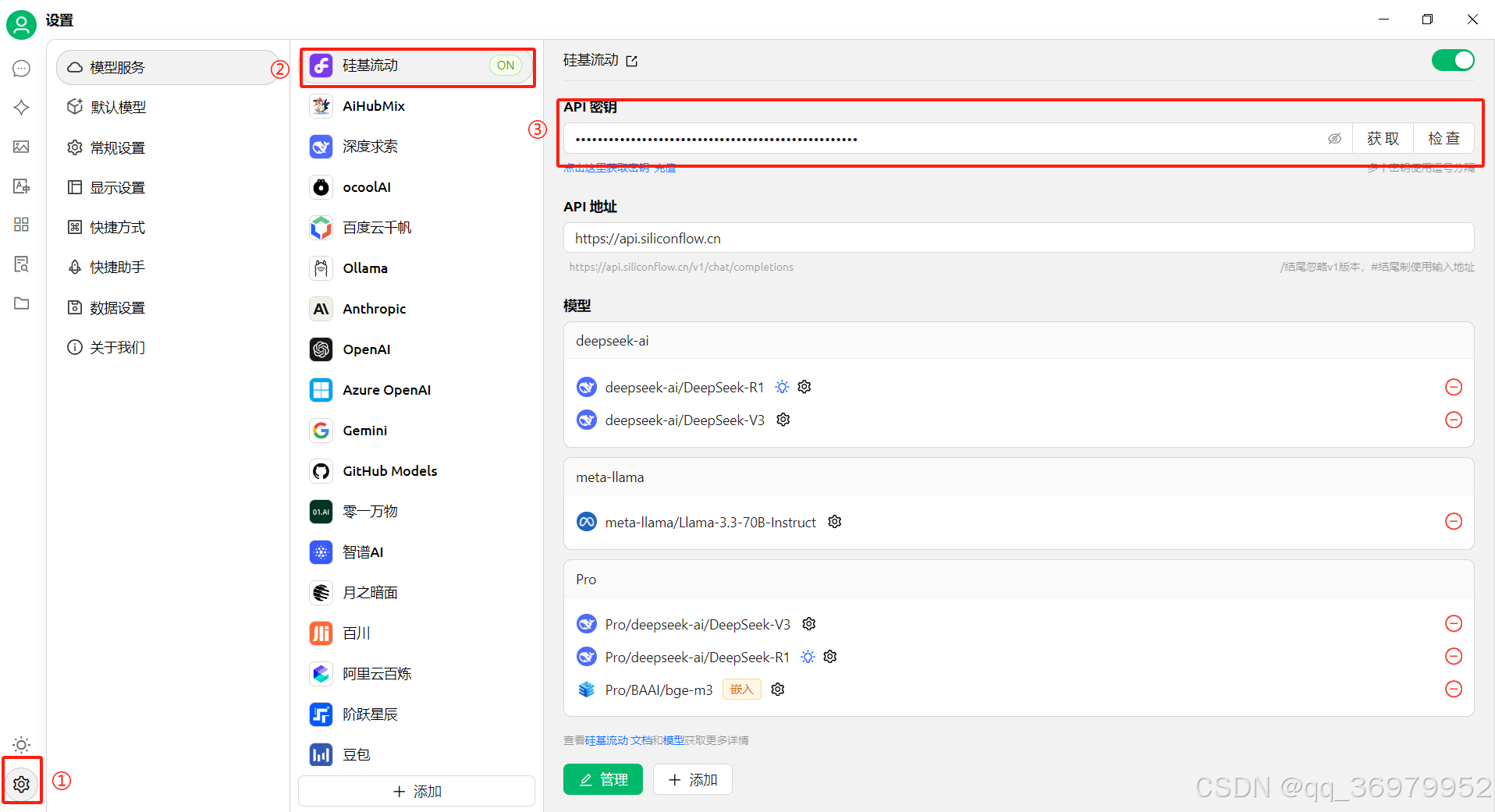Remove deepseek-ai/DeepSeek-V3 model

1454,420
